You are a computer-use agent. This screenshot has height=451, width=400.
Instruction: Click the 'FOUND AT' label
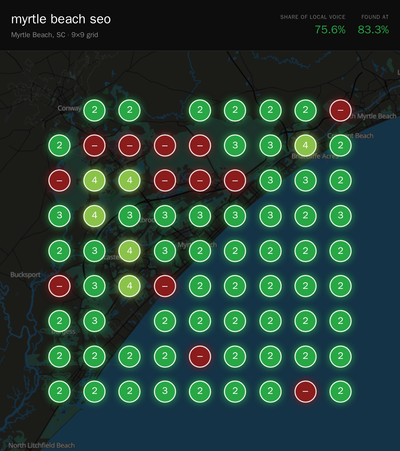click(375, 17)
